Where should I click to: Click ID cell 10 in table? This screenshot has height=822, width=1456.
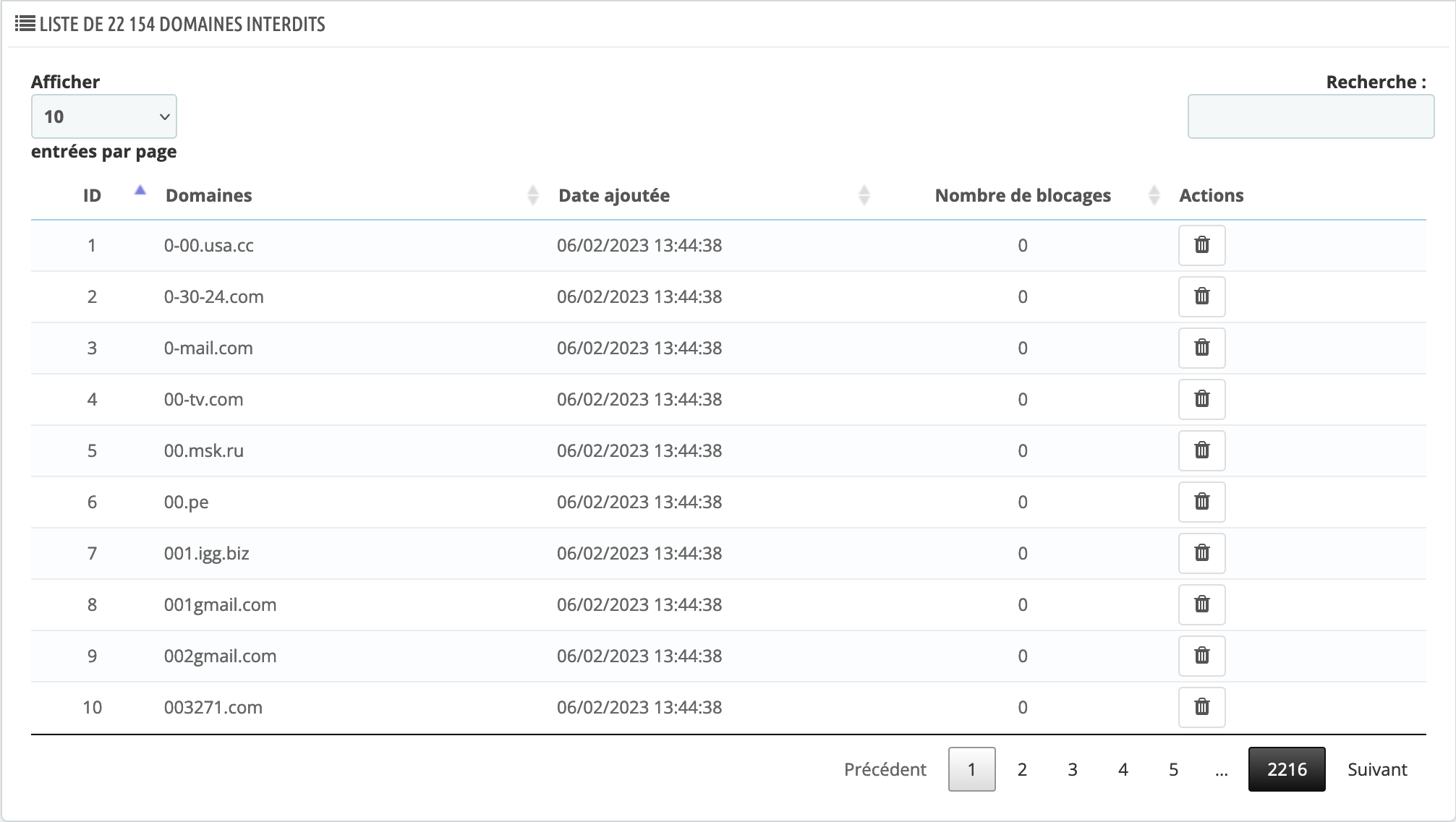[x=92, y=707]
